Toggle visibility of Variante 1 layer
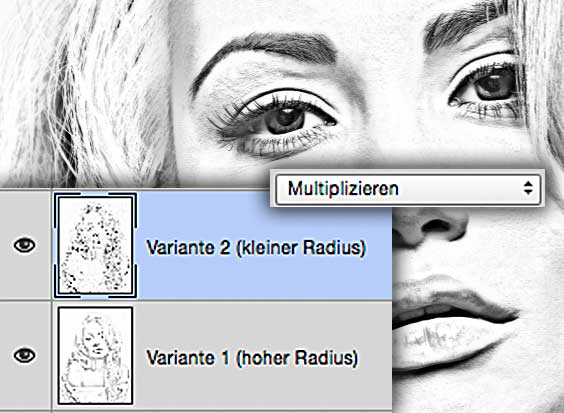Screen dimensions: 564x413 (24, 355)
